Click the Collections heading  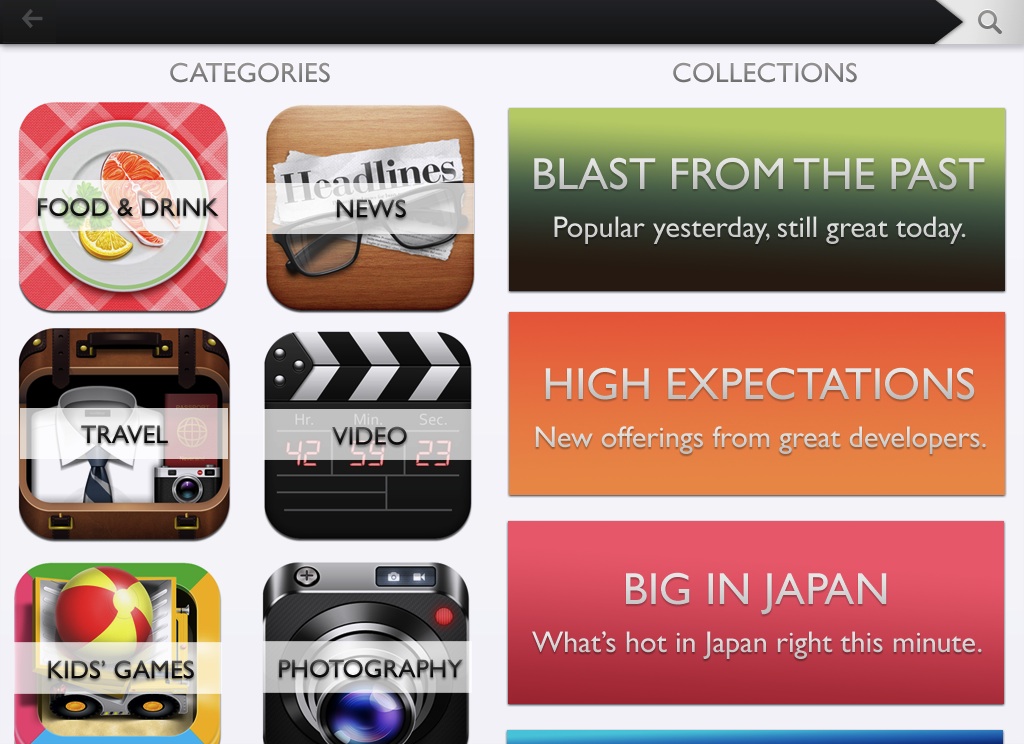coord(765,73)
